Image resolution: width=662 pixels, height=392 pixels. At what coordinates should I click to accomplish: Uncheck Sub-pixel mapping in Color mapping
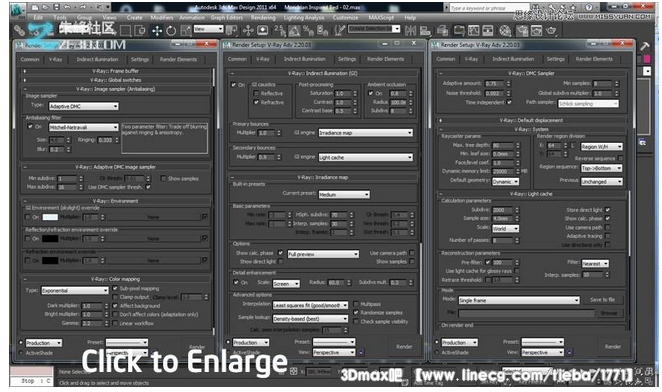(x=115, y=289)
